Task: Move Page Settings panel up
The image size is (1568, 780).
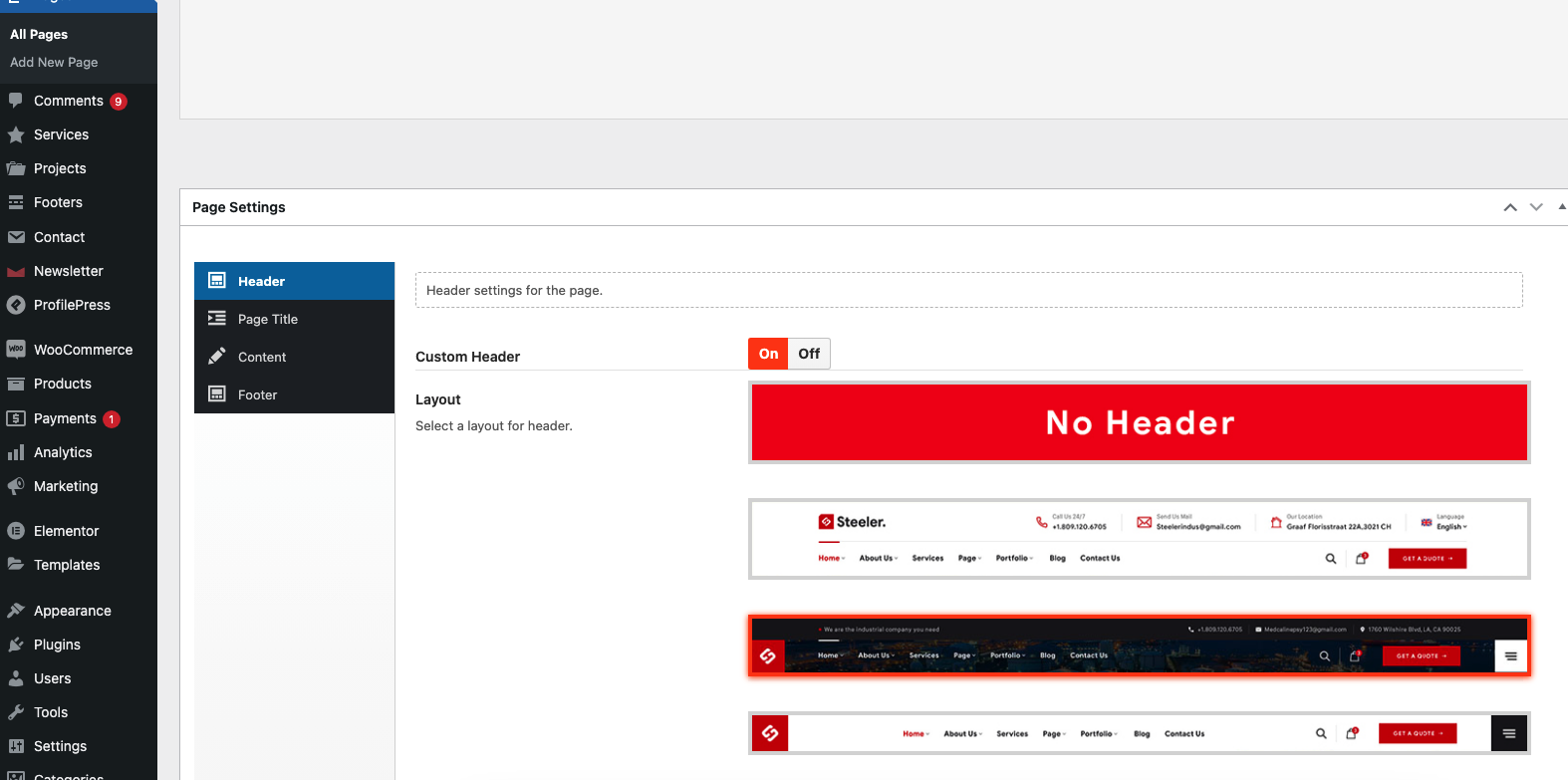Action: coord(1510,207)
